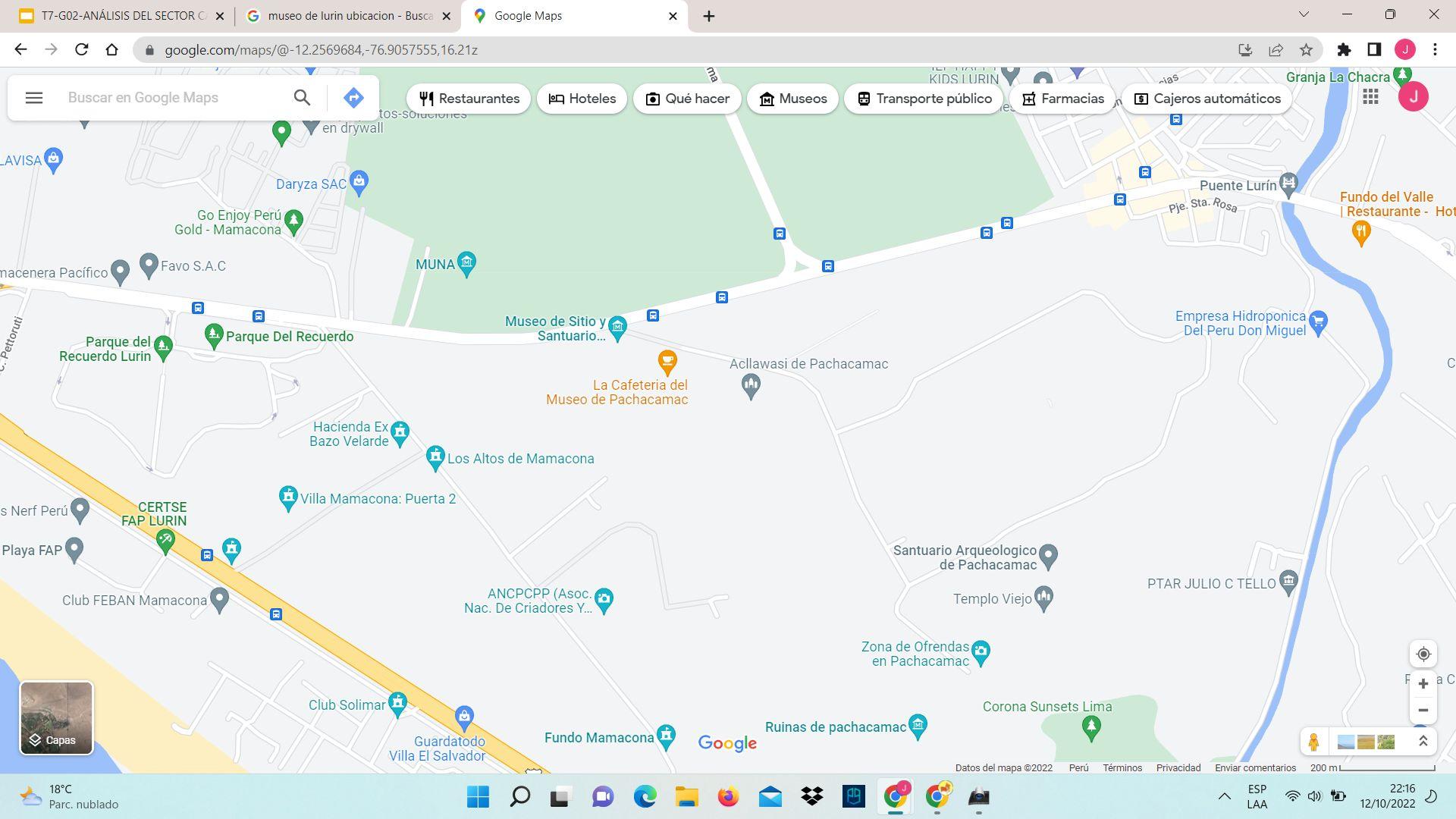Select PTAR JULIO C TELLO marker
The height and width of the screenshot is (819, 1456).
(x=1288, y=582)
